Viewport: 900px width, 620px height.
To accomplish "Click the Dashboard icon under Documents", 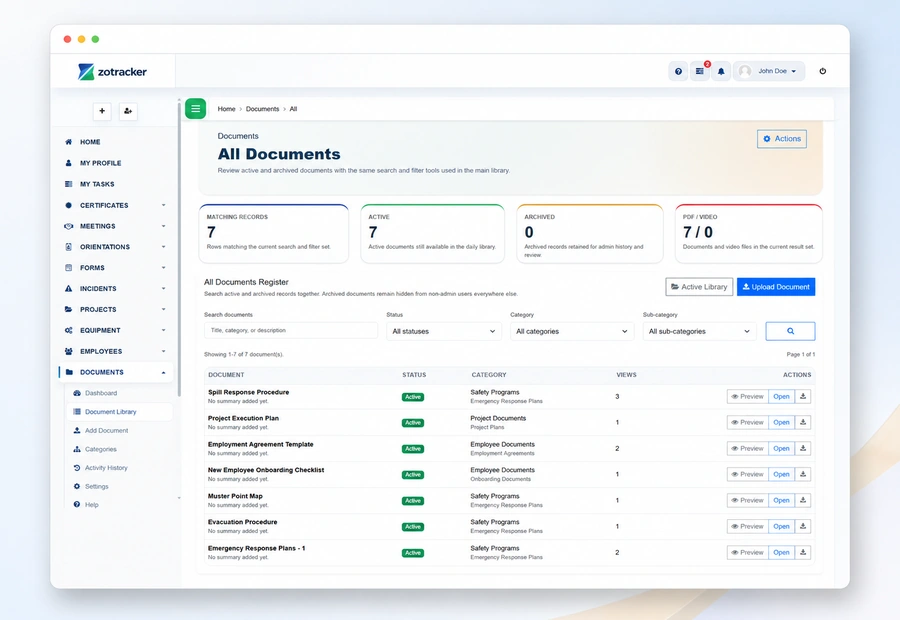I will click(x=77, y=393).
